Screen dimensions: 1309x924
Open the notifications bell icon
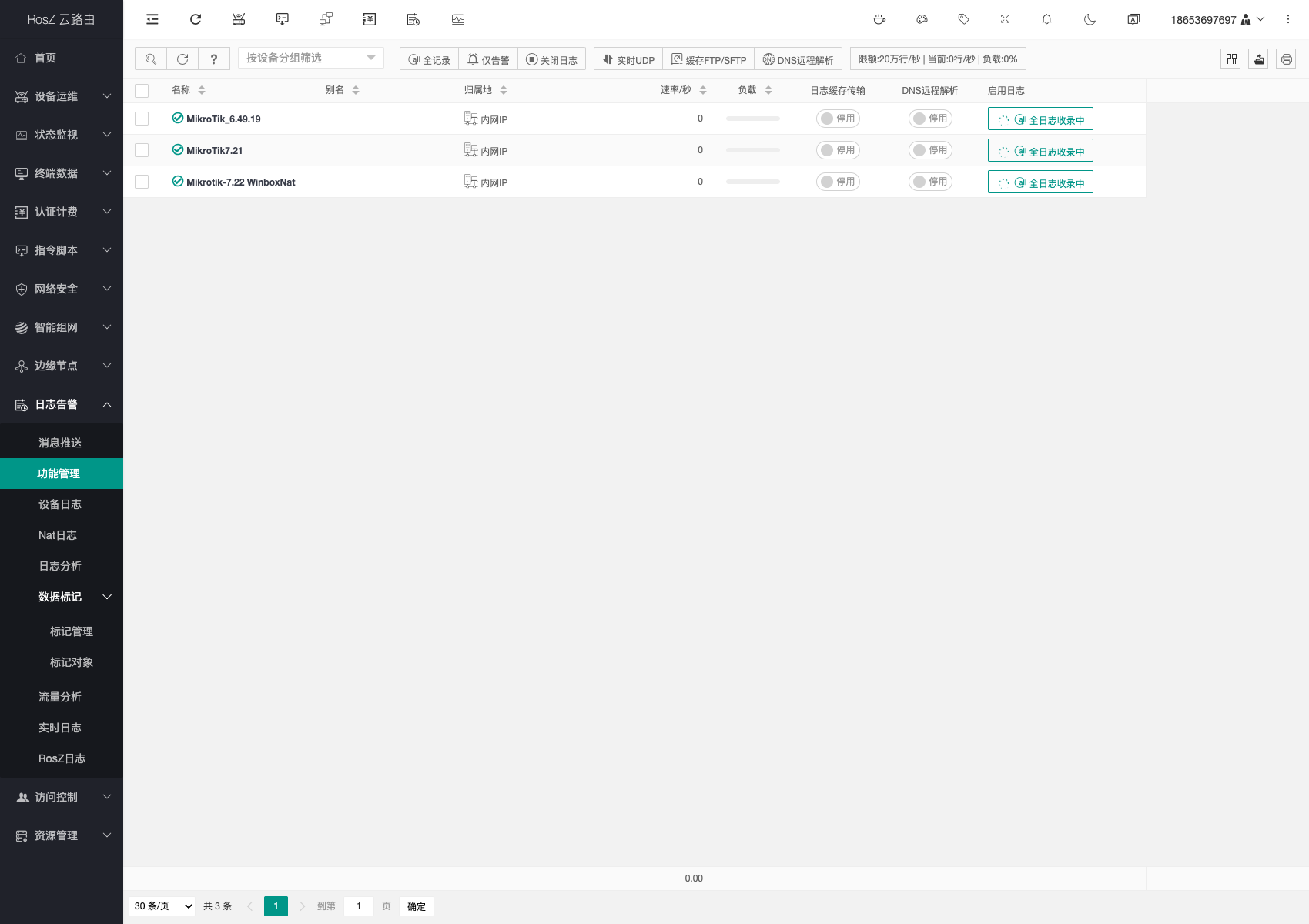(1046, 19)
